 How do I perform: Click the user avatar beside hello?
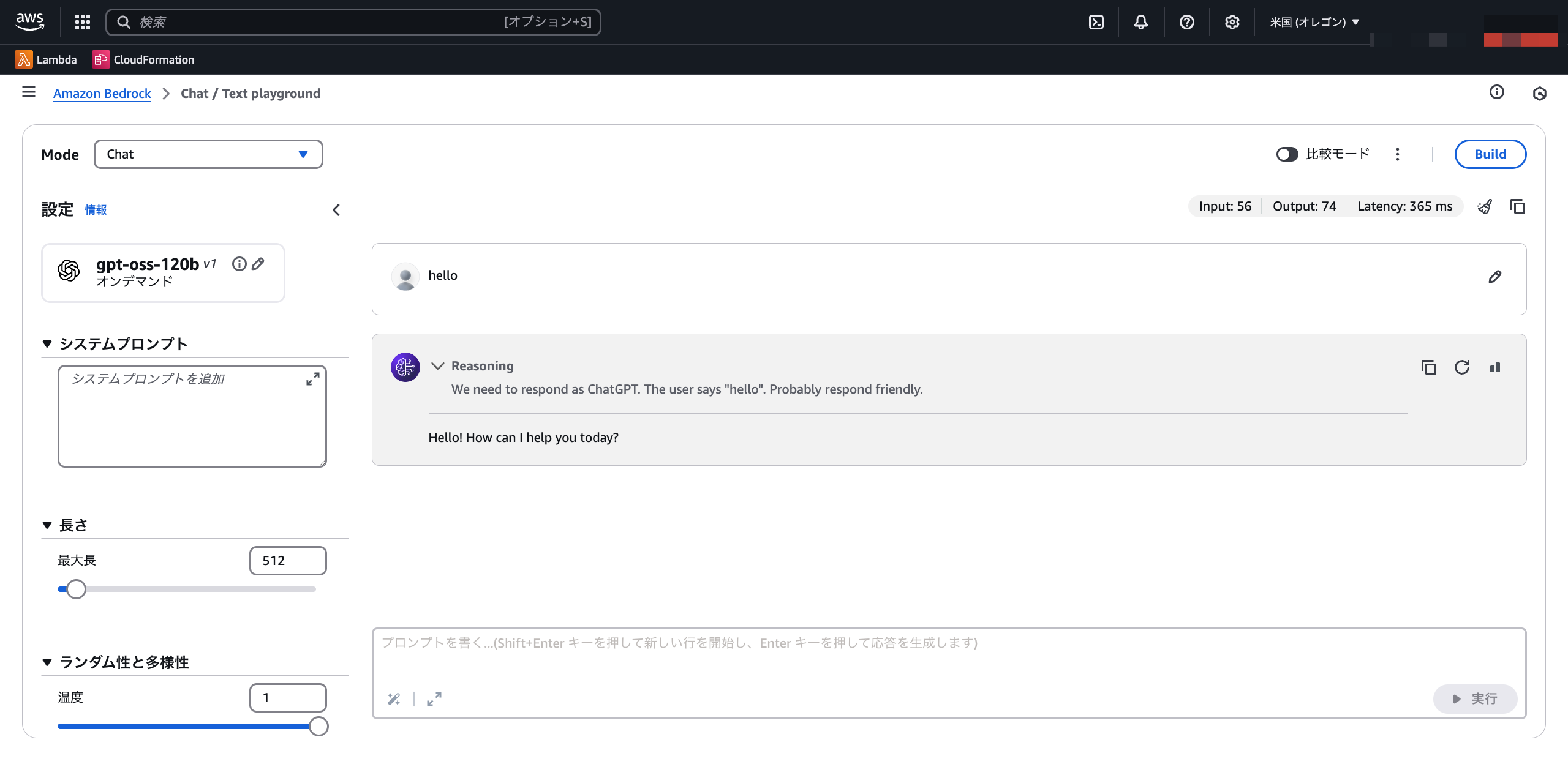405,277
